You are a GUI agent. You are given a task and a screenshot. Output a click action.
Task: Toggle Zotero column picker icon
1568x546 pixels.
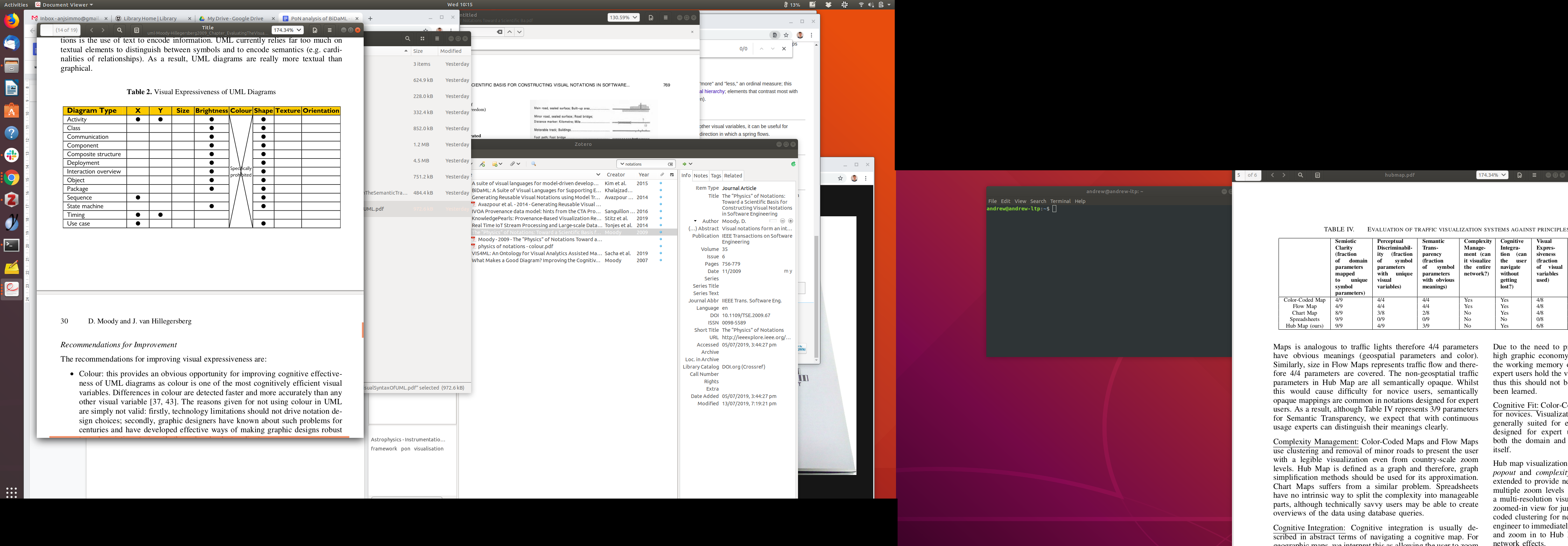point(672,175)
